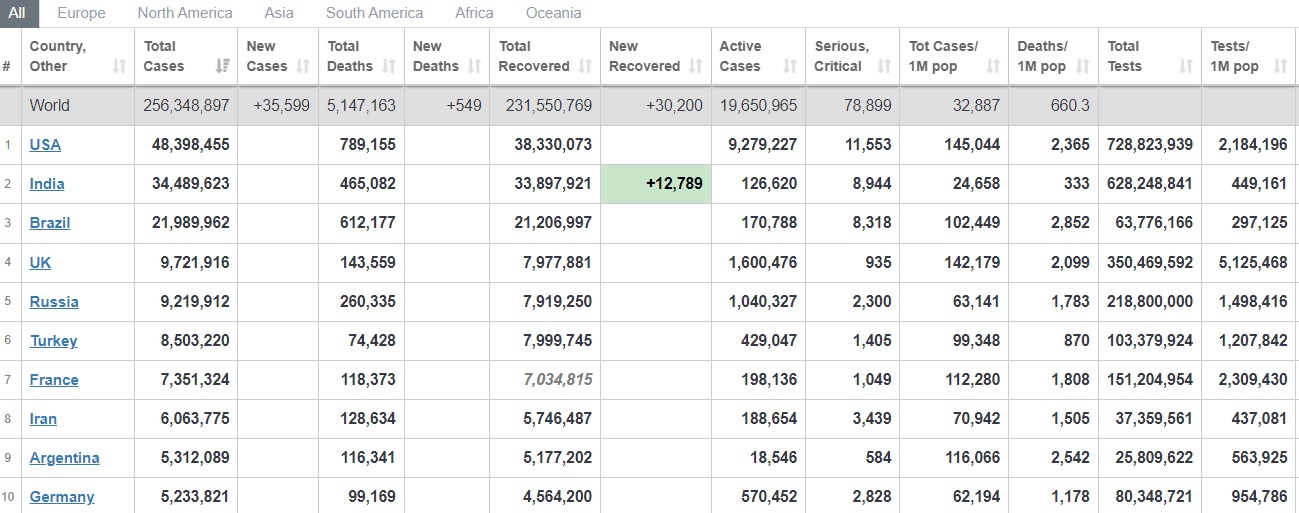Viewport: 1299px width, 513px height.
Task: Follow the Germany link
Action: pos(62,497)
